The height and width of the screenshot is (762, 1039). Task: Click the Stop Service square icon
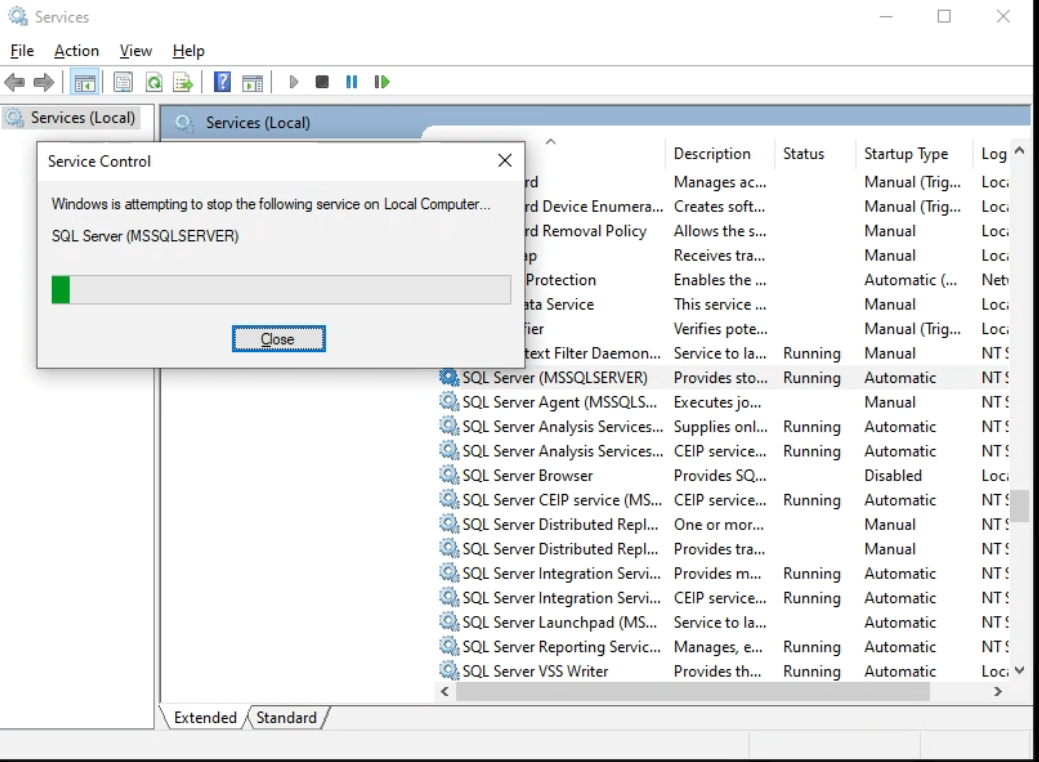pos(322,82)
